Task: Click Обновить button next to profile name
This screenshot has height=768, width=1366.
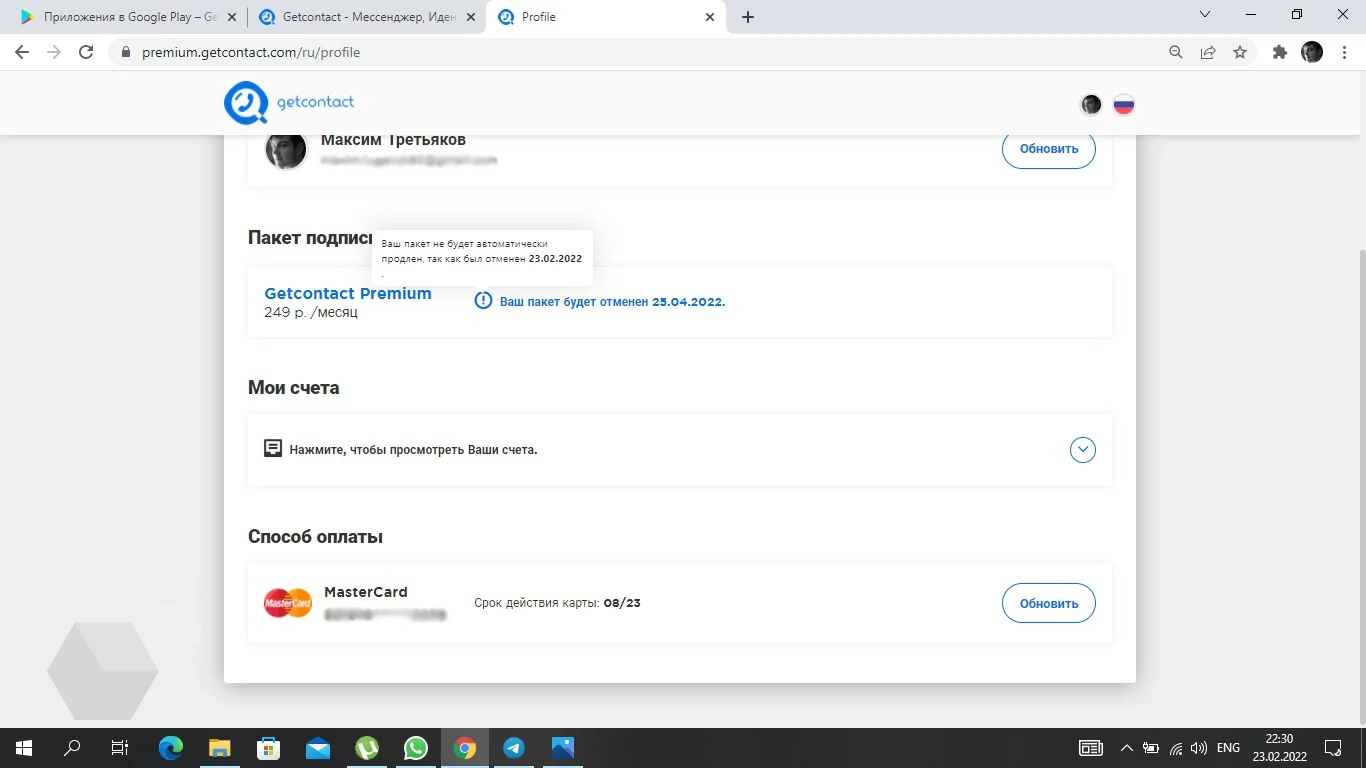Action: coord(1049,149)
